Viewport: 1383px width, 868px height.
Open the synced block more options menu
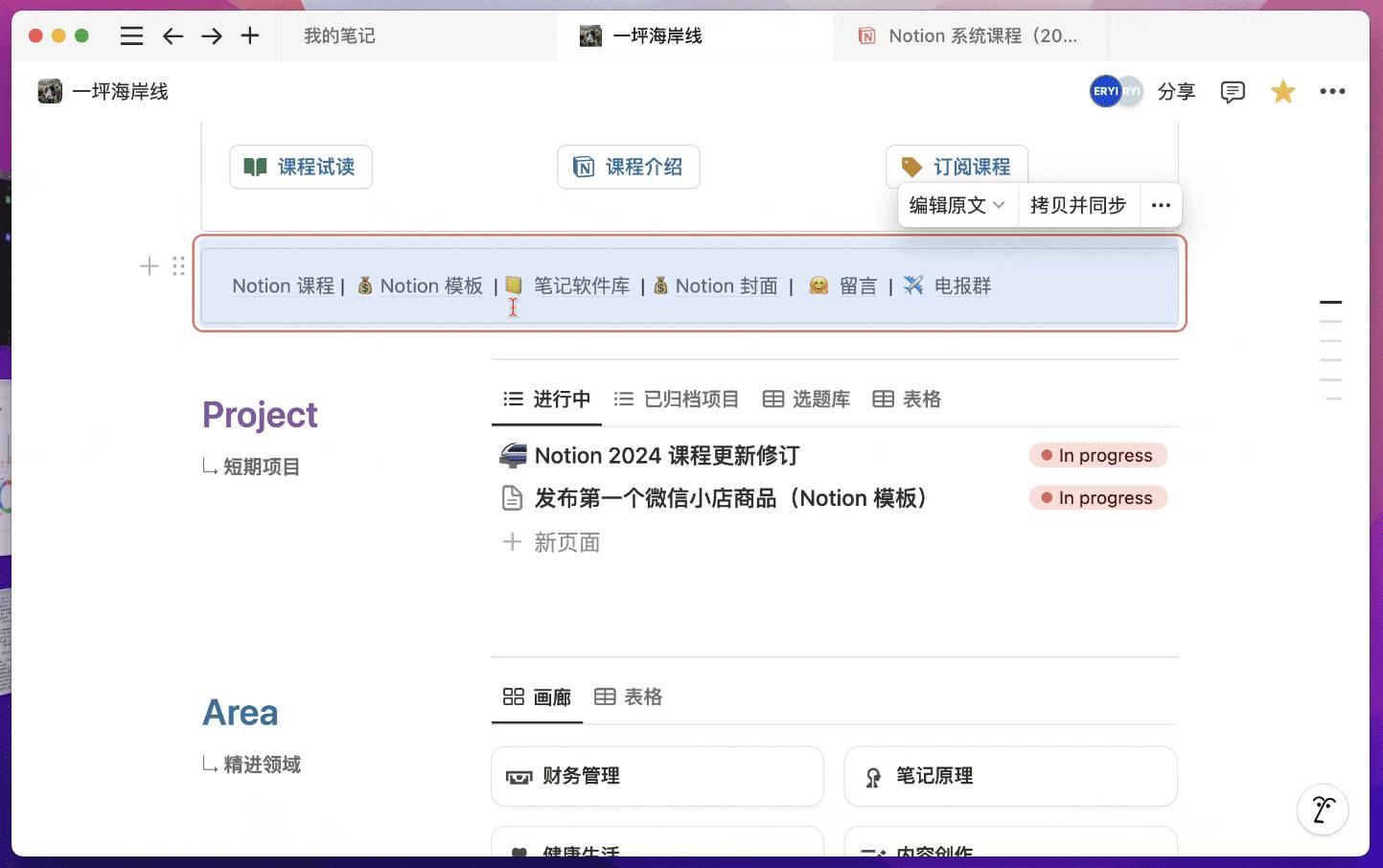point(1161,205)
